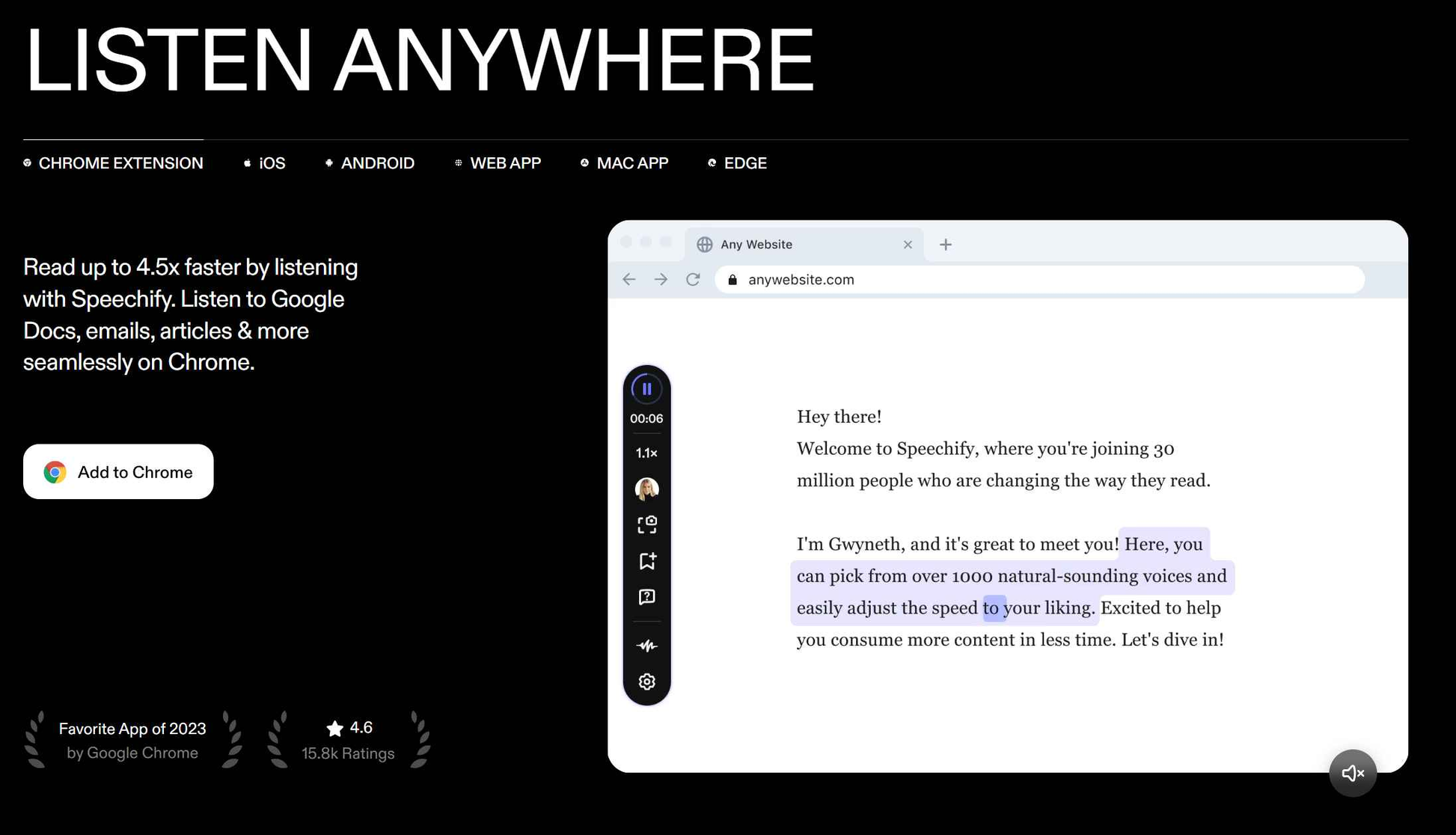Unmute the demo video sound

1352,773
